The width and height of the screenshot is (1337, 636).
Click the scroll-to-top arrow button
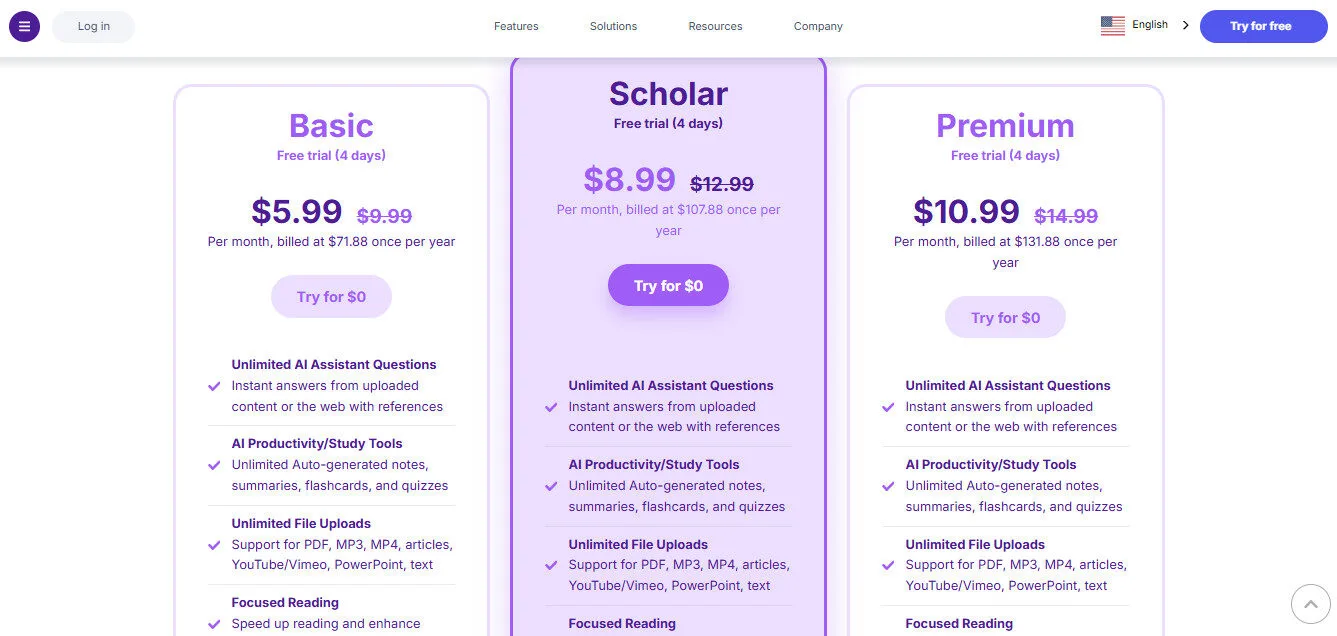[x=1310, y=603]
